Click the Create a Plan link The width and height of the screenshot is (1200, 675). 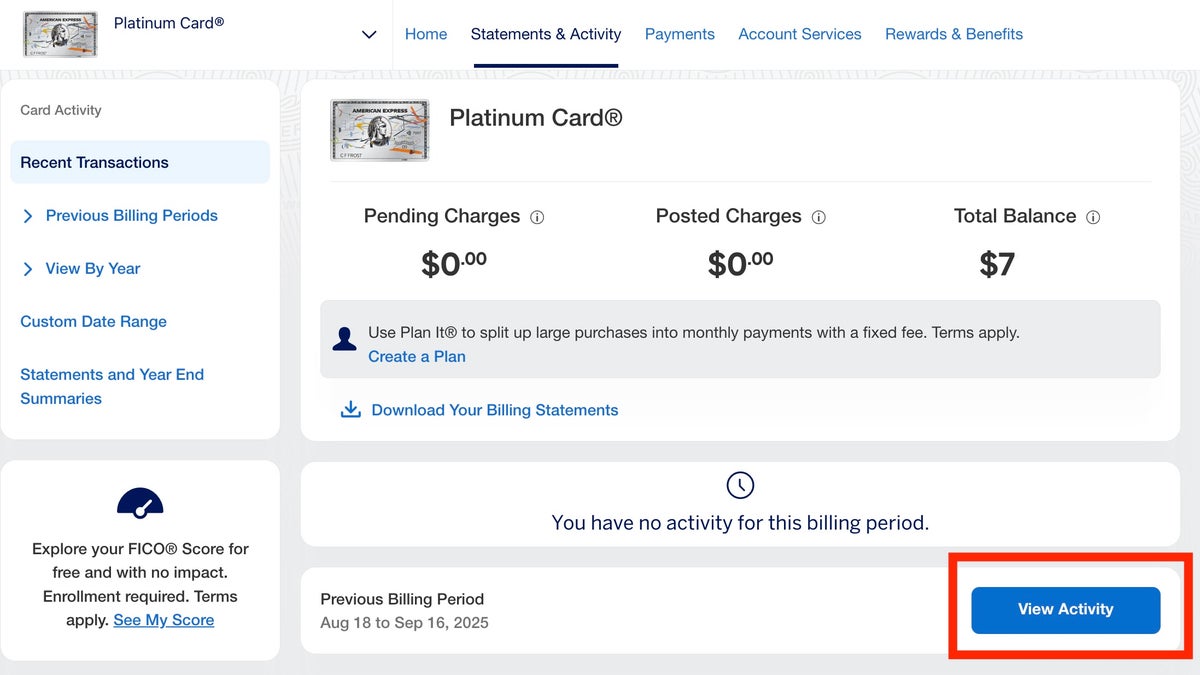[417, 357]
